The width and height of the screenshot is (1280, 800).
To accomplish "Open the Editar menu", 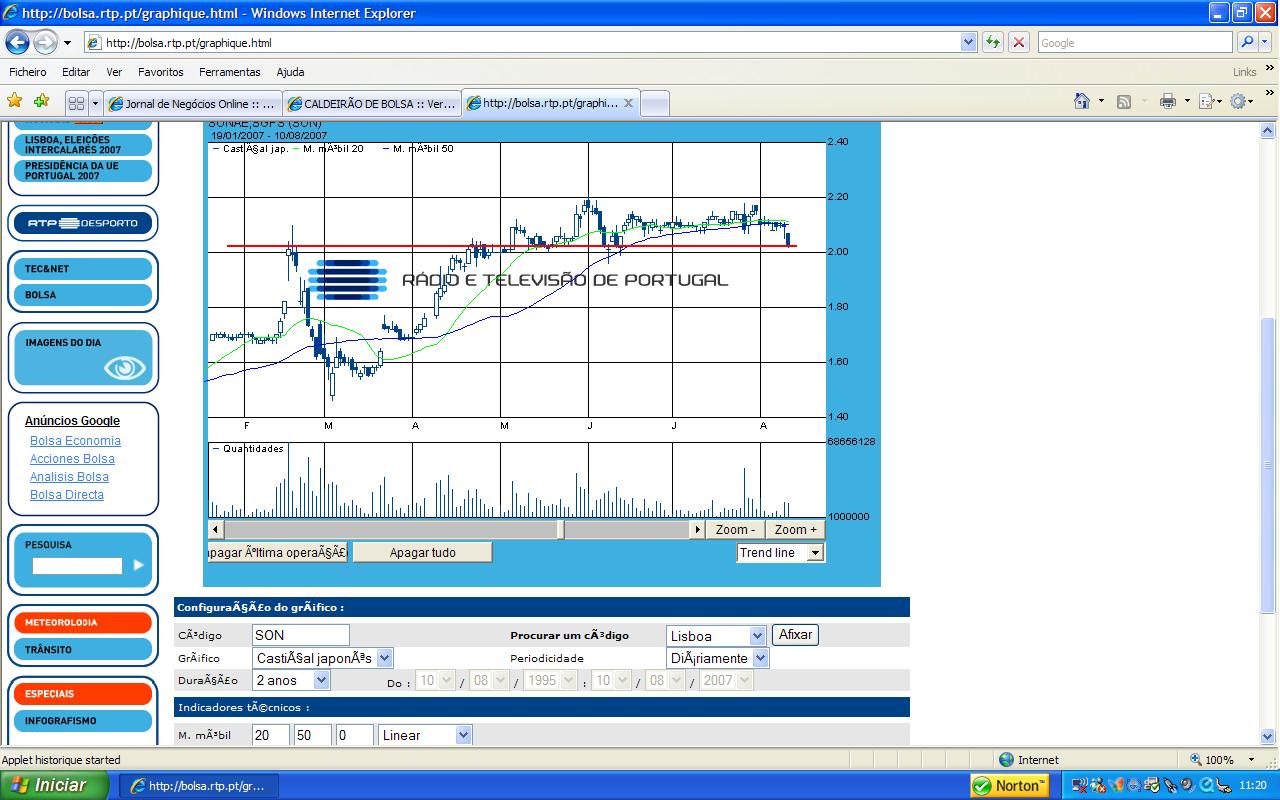I will [x=76, y=72].
